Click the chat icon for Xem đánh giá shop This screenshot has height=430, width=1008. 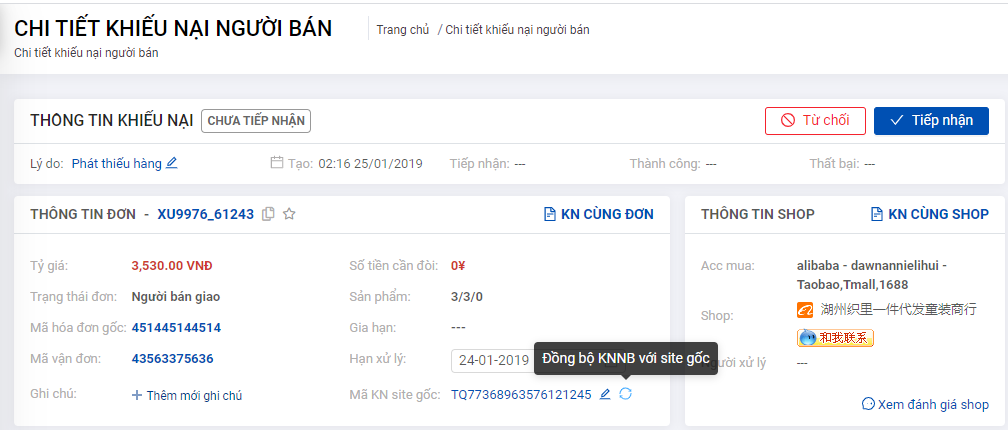pos(868,404)
